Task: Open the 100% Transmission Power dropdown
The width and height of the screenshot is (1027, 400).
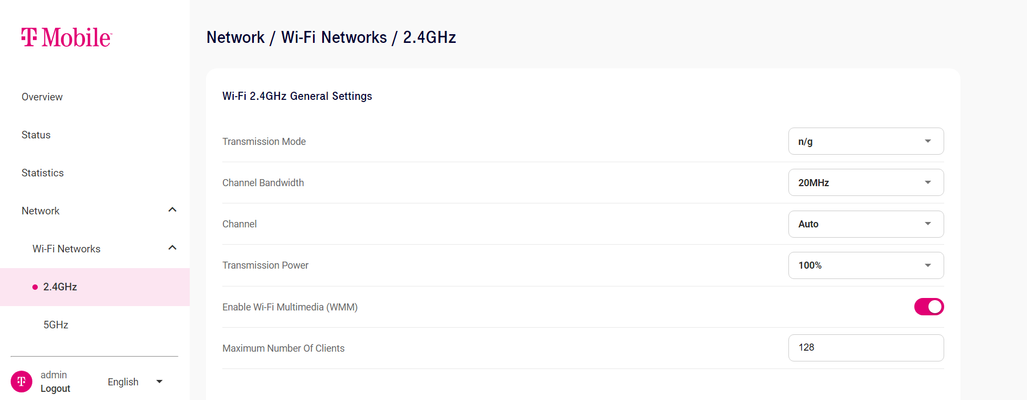Action: tap(866, 265)
